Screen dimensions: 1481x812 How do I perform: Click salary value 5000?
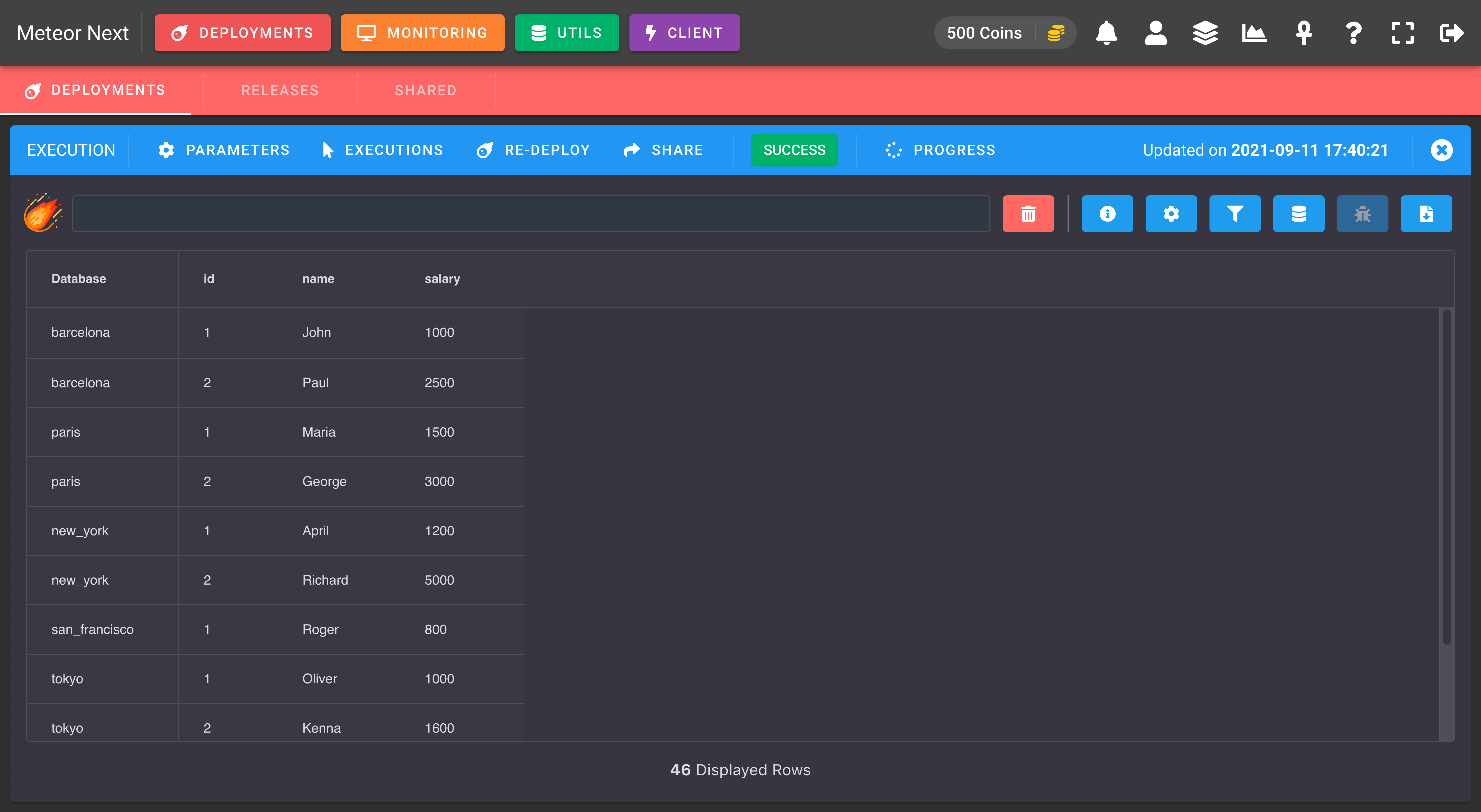pyautogui.click(x=439, y=580)
